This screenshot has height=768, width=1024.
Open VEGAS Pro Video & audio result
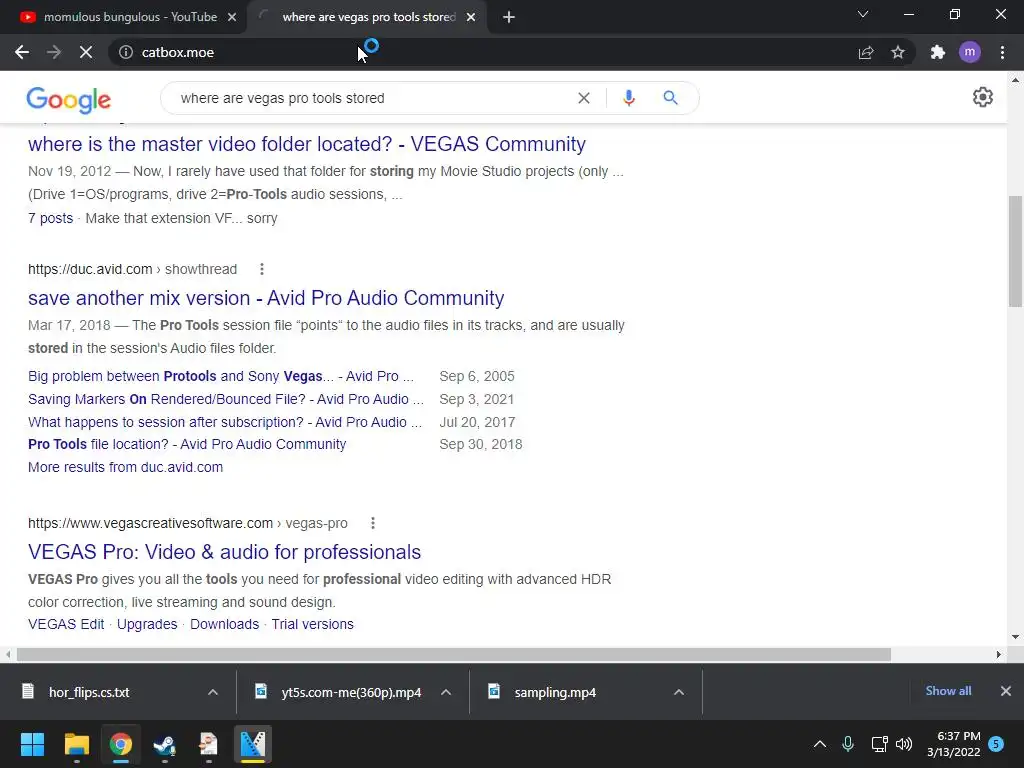pos(225,552)
